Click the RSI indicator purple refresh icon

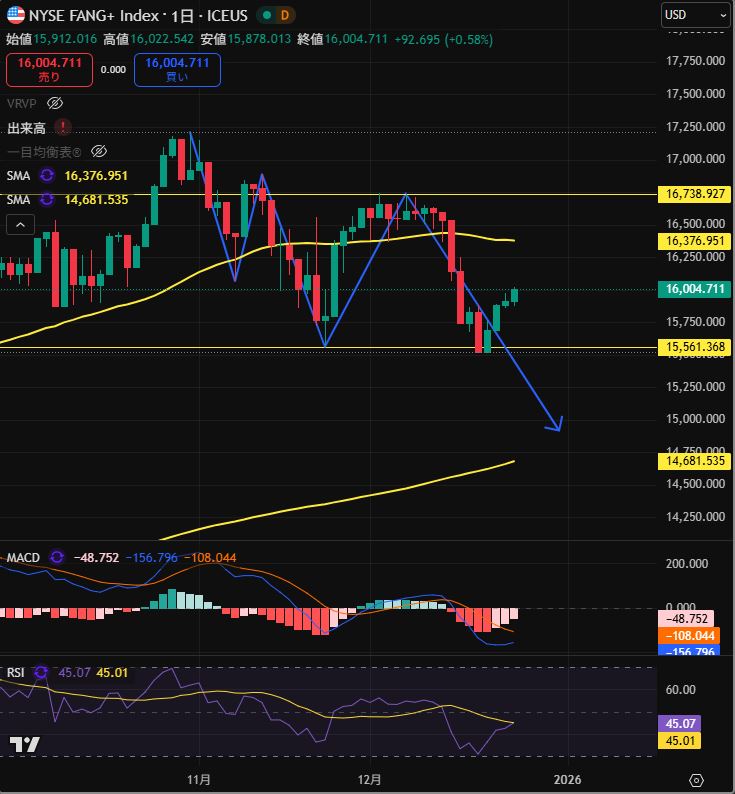(40, 672)
